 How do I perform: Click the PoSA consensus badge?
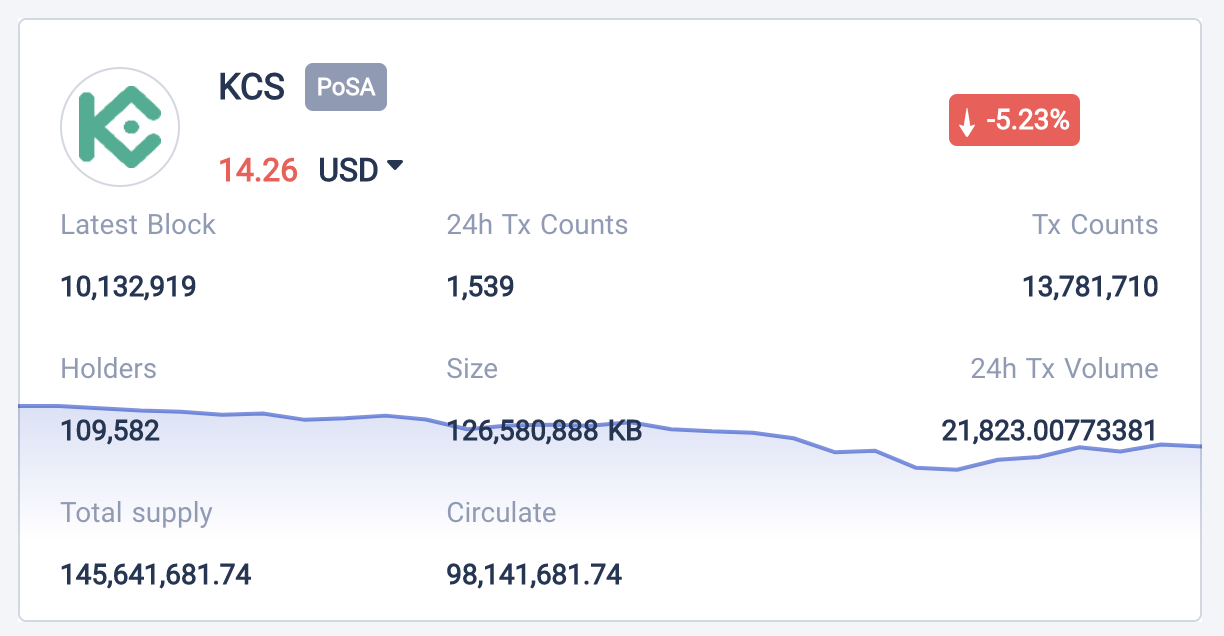(x=346, y=87)
